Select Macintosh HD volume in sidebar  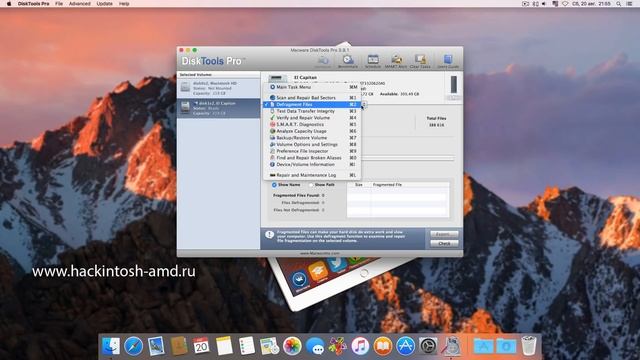click(x=218, y=88)
